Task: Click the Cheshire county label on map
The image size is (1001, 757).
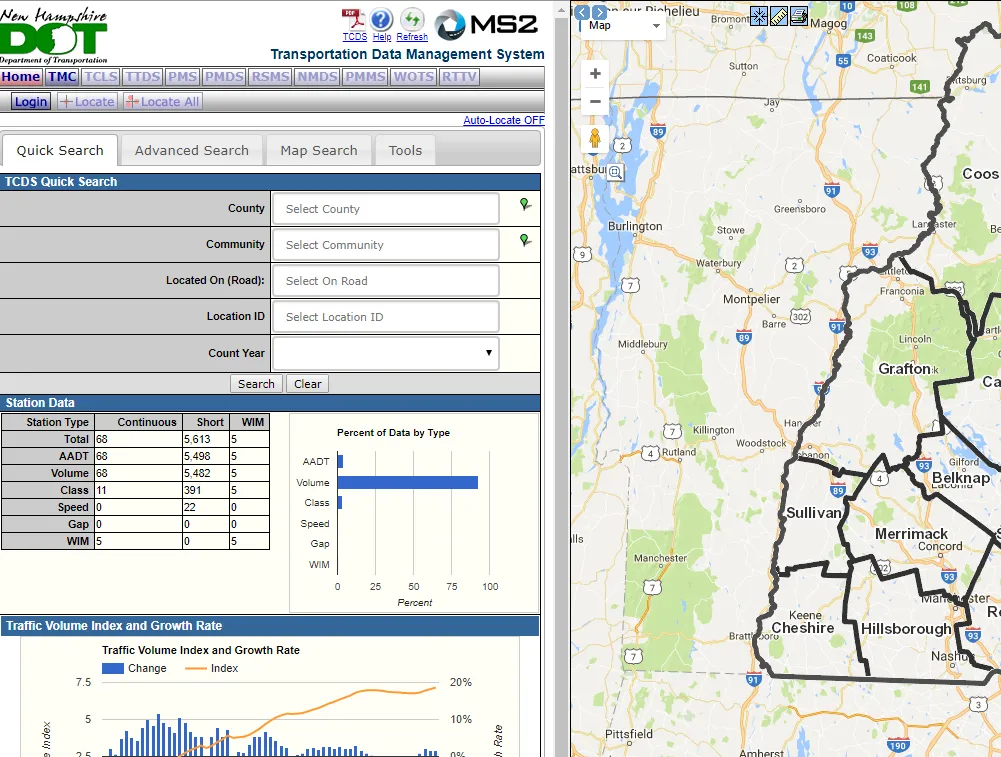Action: pyautogui.click(x=802, y=628)
